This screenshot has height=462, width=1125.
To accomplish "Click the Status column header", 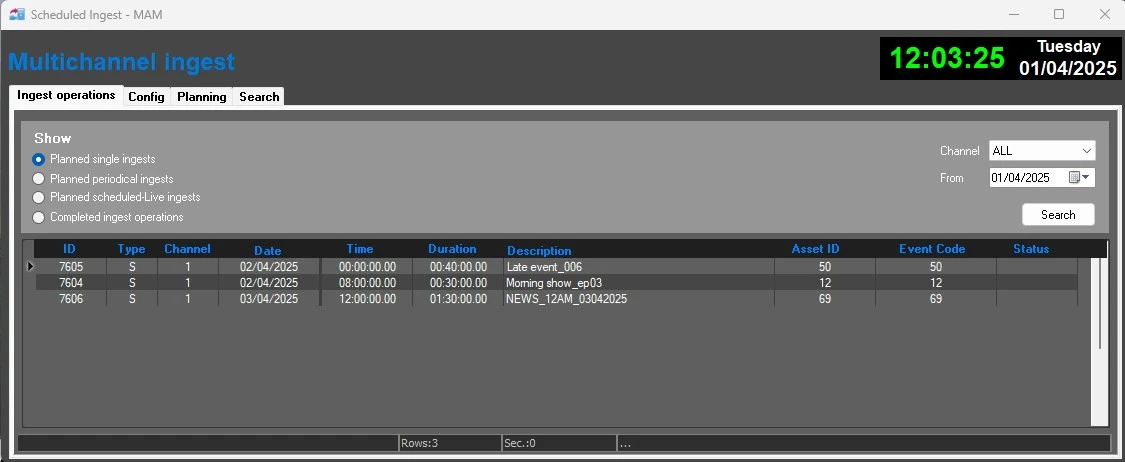I will tap(1031, 249).
